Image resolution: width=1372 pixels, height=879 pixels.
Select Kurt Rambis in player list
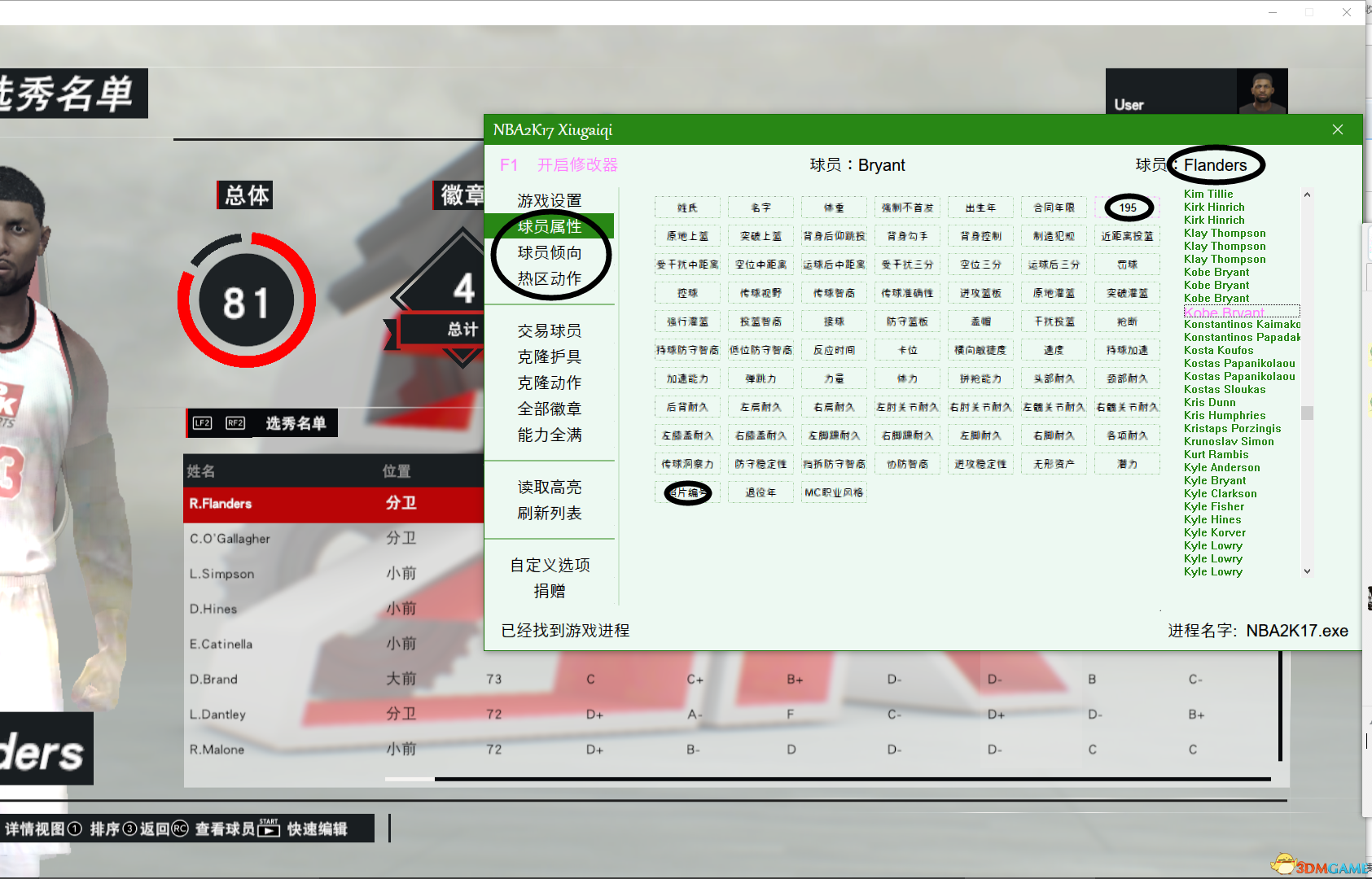coord(1216,454)
